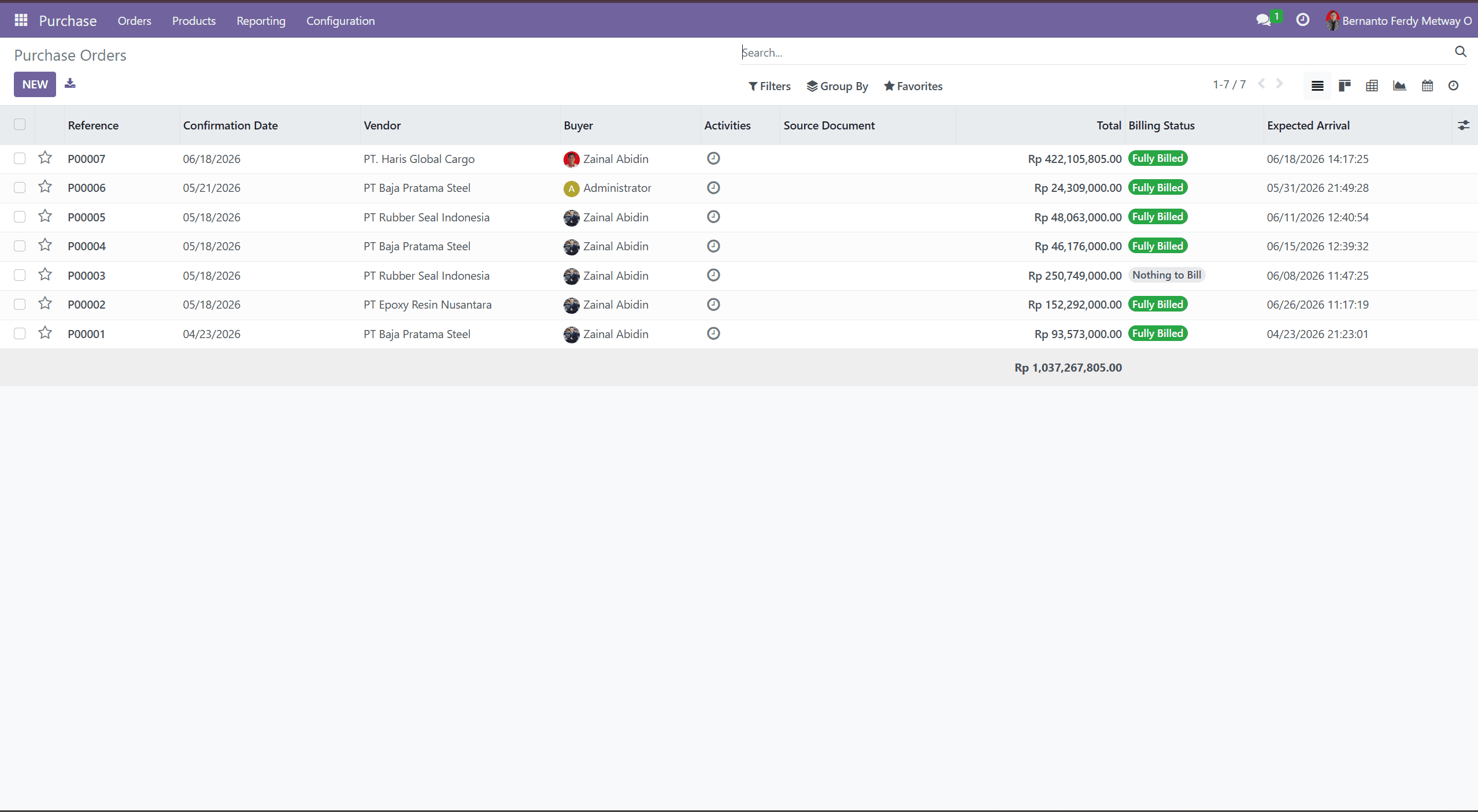This screenshot has width=1478, height=812.
Task: Click the download export records icon
Action: coord(70,83)
